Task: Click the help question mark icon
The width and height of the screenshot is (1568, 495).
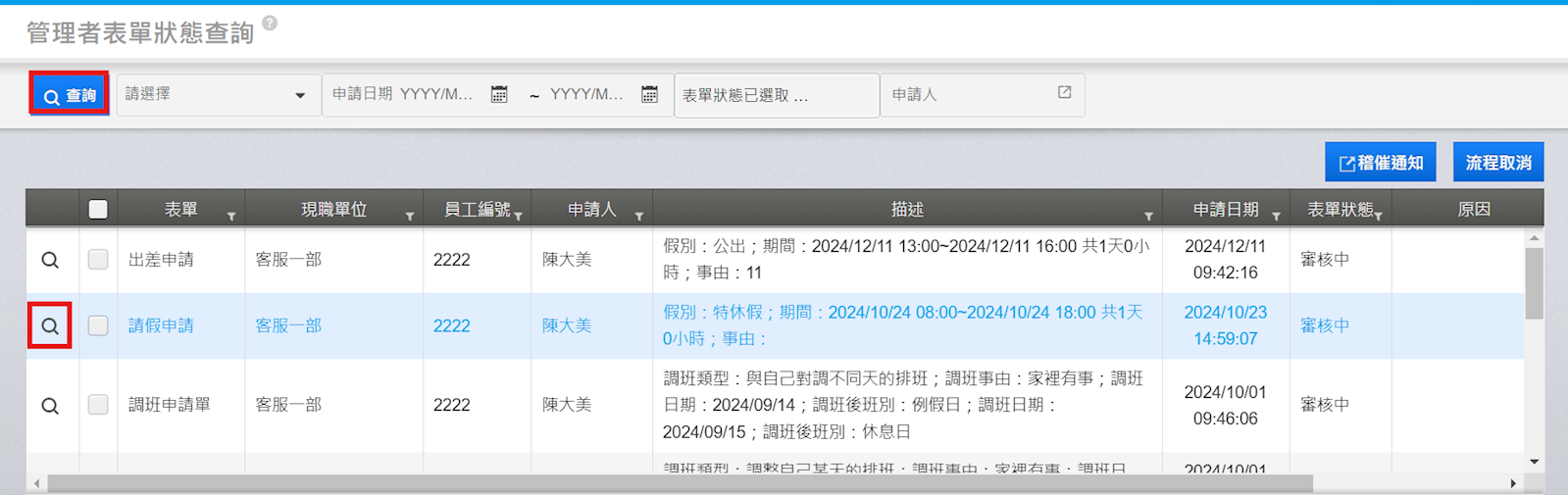Action: 270,24
